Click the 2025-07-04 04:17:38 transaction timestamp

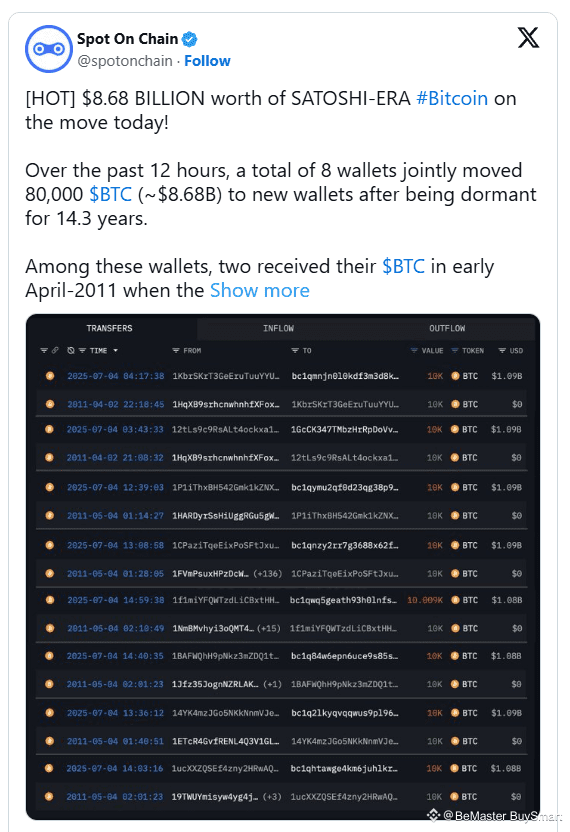point(116,376)
